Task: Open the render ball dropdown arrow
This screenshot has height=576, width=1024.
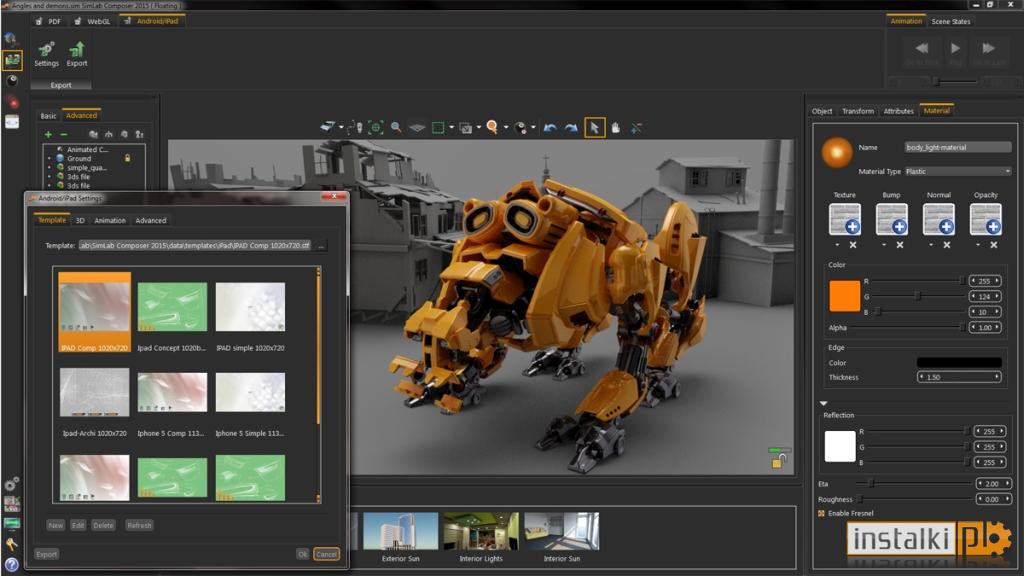Action: click(533, 128)
